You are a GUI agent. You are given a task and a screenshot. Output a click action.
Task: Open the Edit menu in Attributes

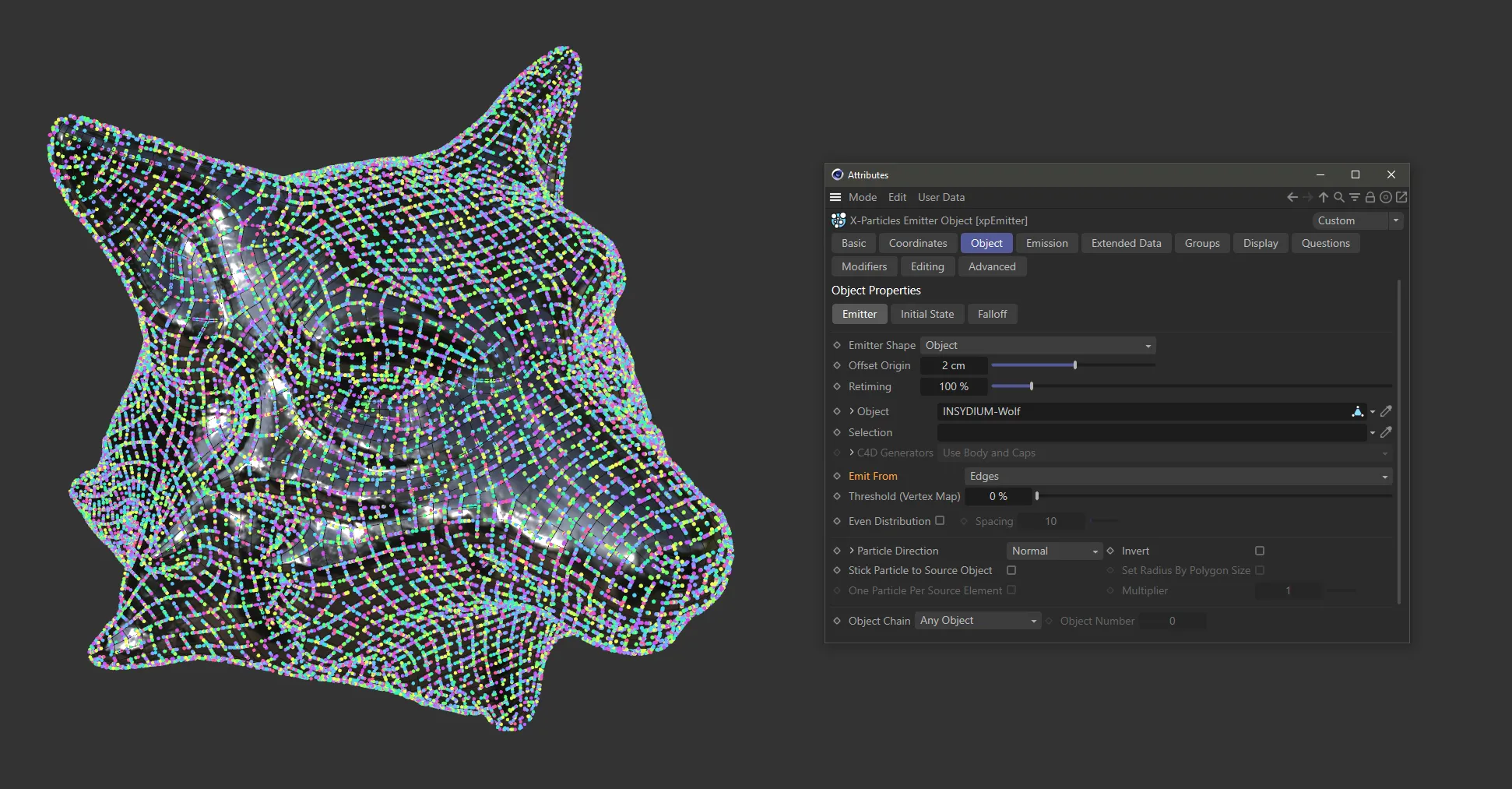tap(897, 197)
